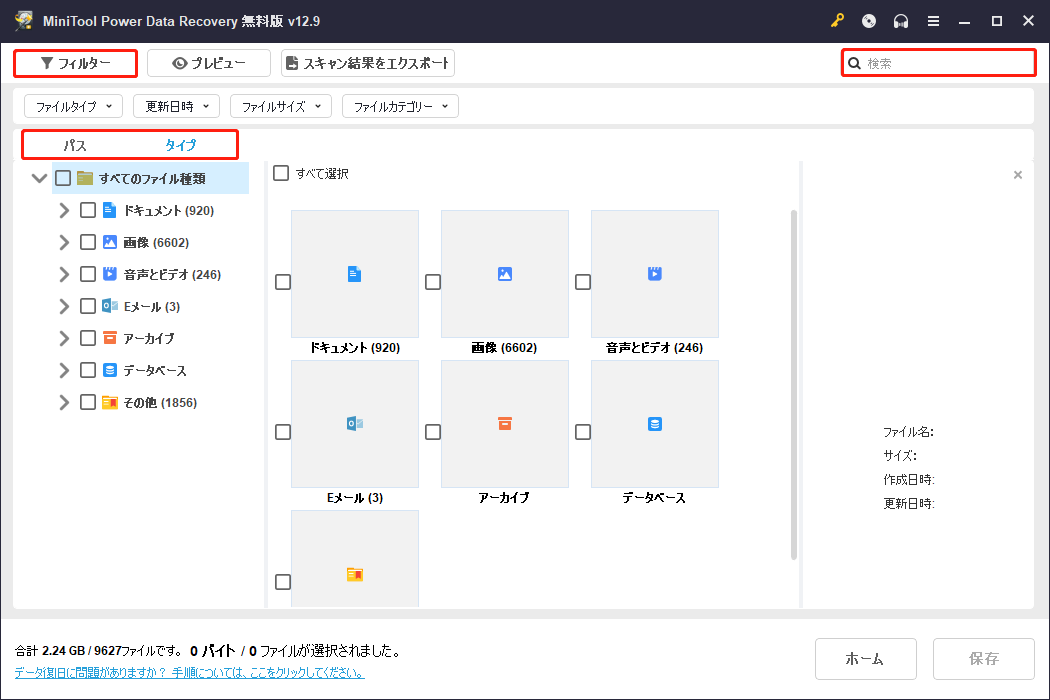Click the アーカイブ archive icon in the tree
Viewport: 1050px width, 700px height.
point(110,338)
